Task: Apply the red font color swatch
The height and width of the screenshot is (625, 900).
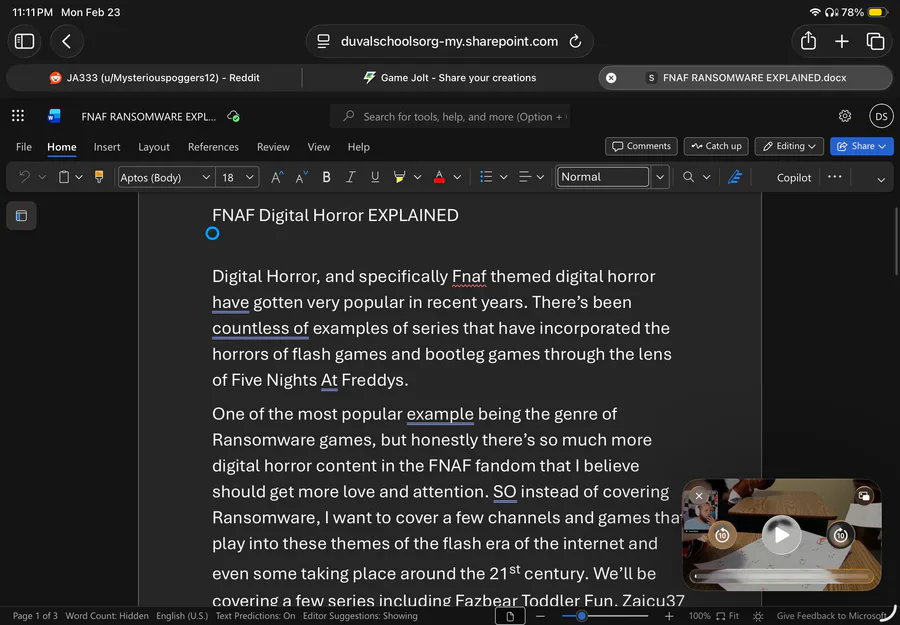Action: [439, 177]
